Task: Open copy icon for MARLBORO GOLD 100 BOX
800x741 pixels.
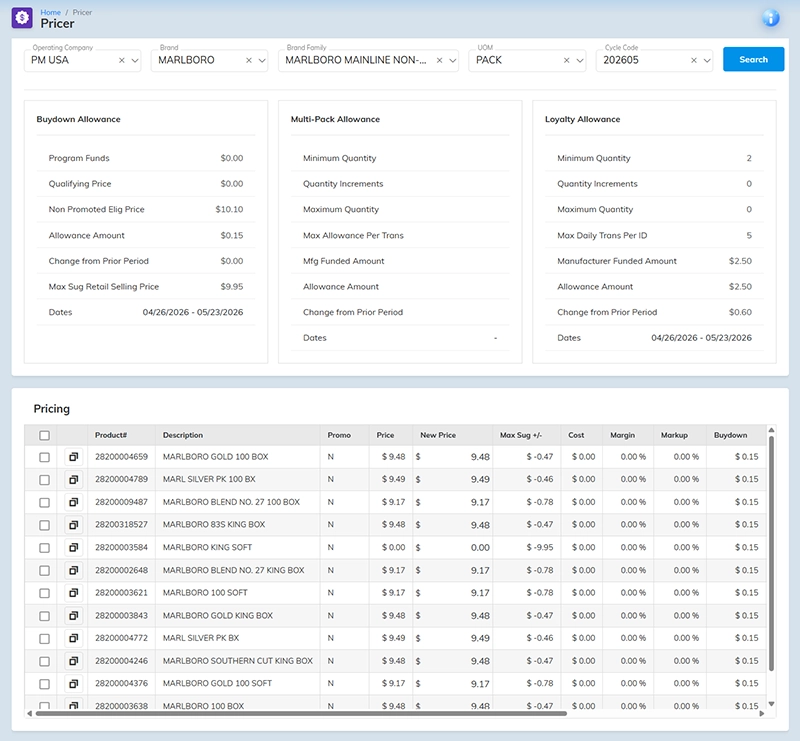Action: [x=73, y=457]
